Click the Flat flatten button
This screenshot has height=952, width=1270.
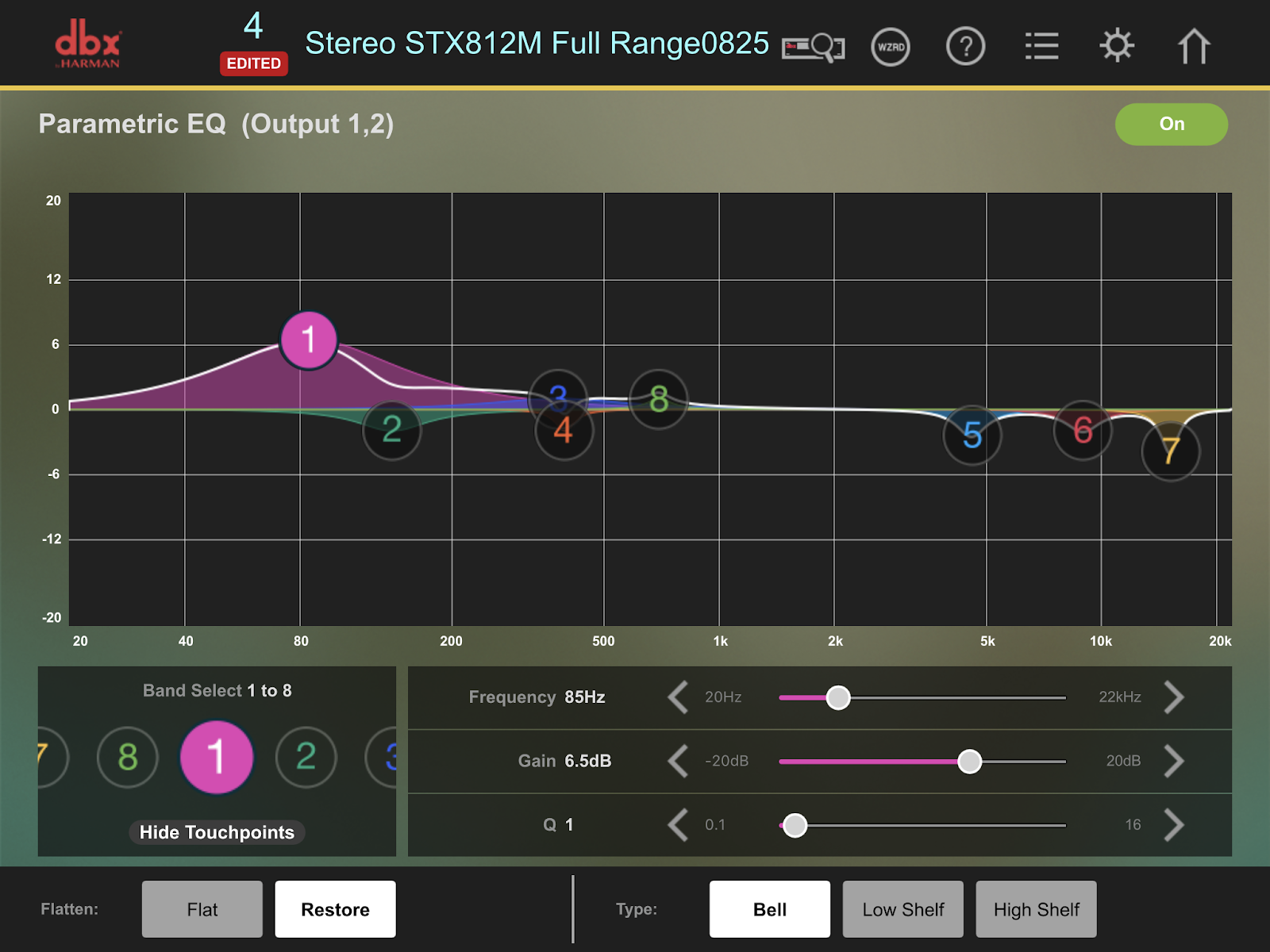tap(202, 909)
